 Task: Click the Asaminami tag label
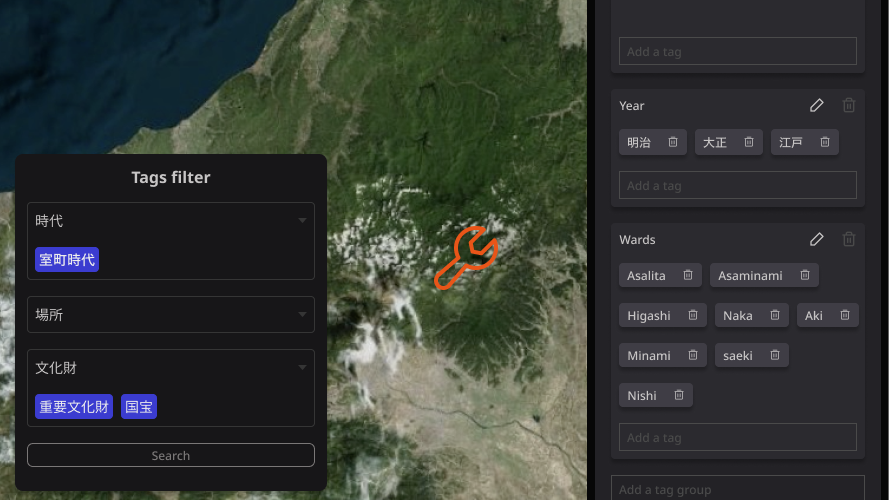(750, 276)
